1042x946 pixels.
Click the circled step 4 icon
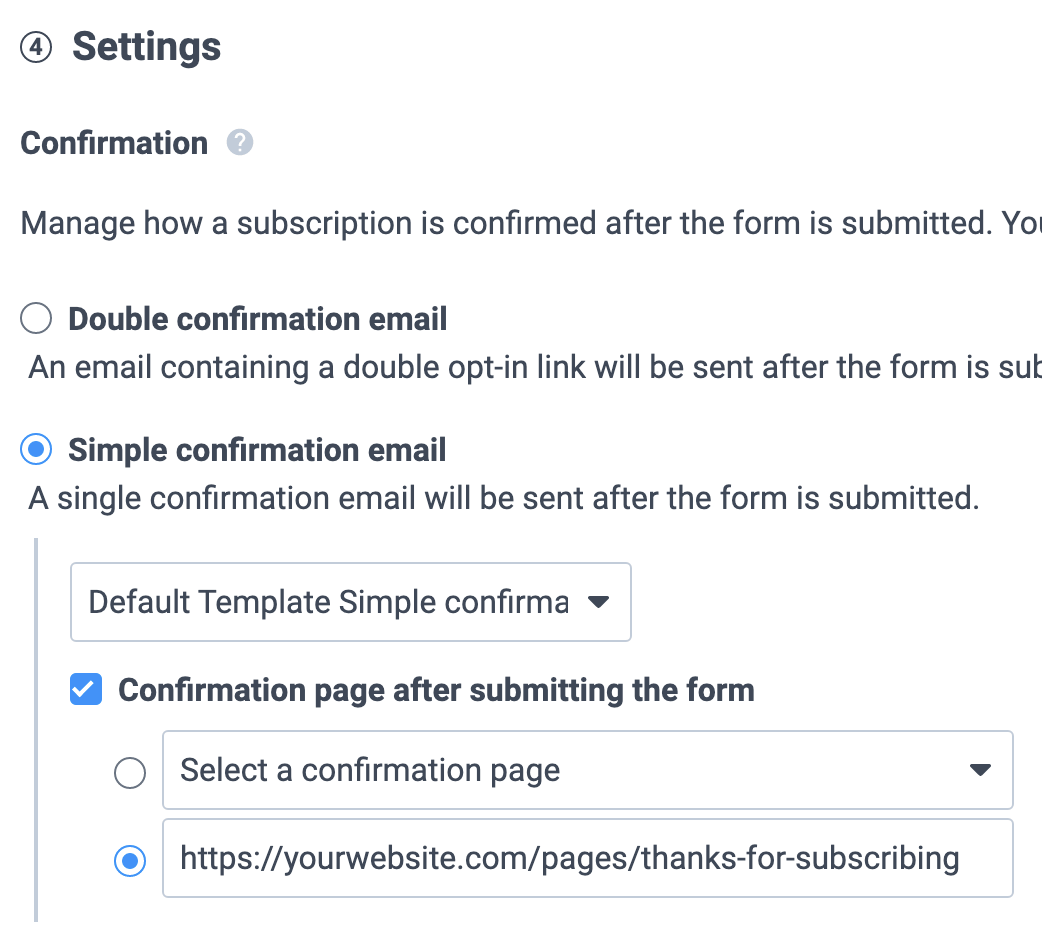click(x=36, y=47)
